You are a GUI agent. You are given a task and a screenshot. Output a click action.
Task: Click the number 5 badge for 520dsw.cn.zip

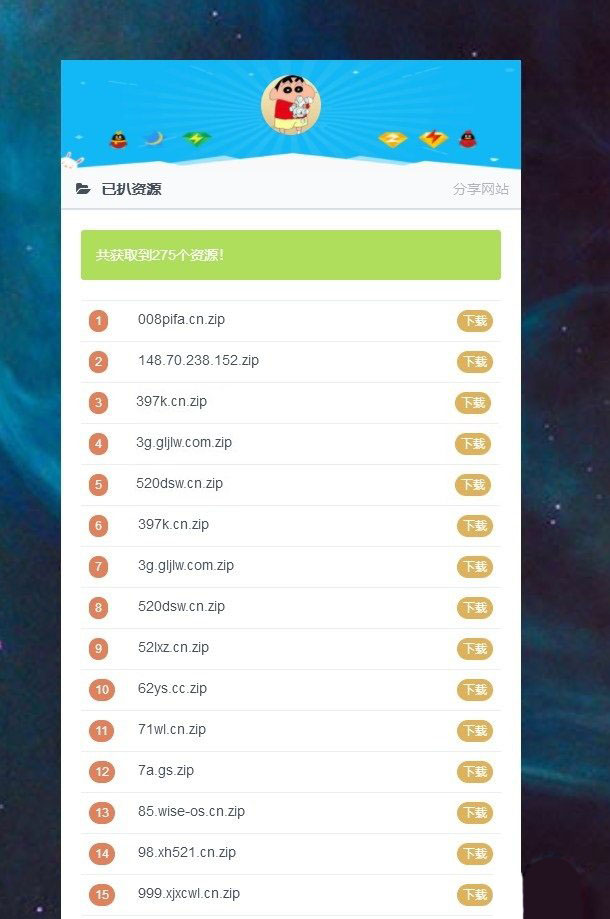98,485
